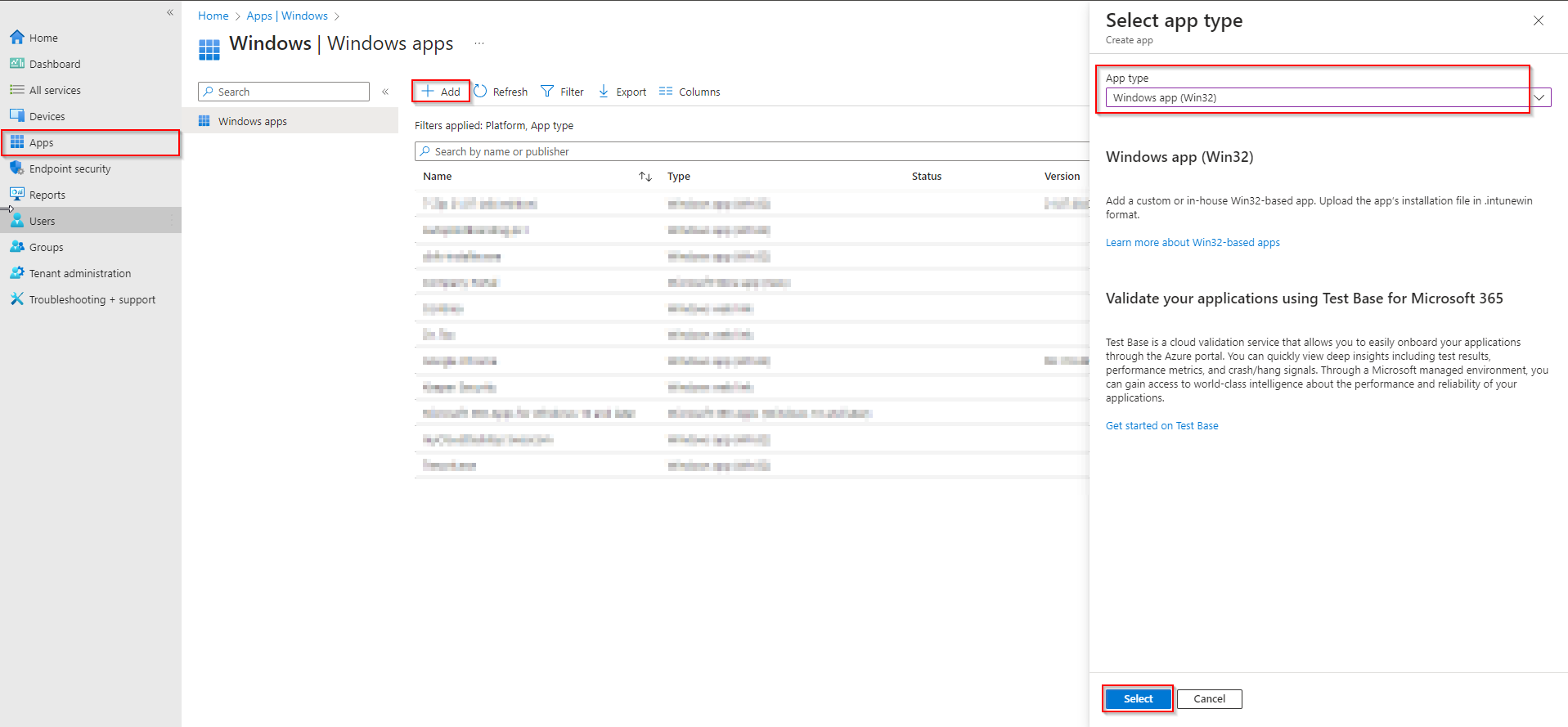Export the apps list

[x=622, y=92]
